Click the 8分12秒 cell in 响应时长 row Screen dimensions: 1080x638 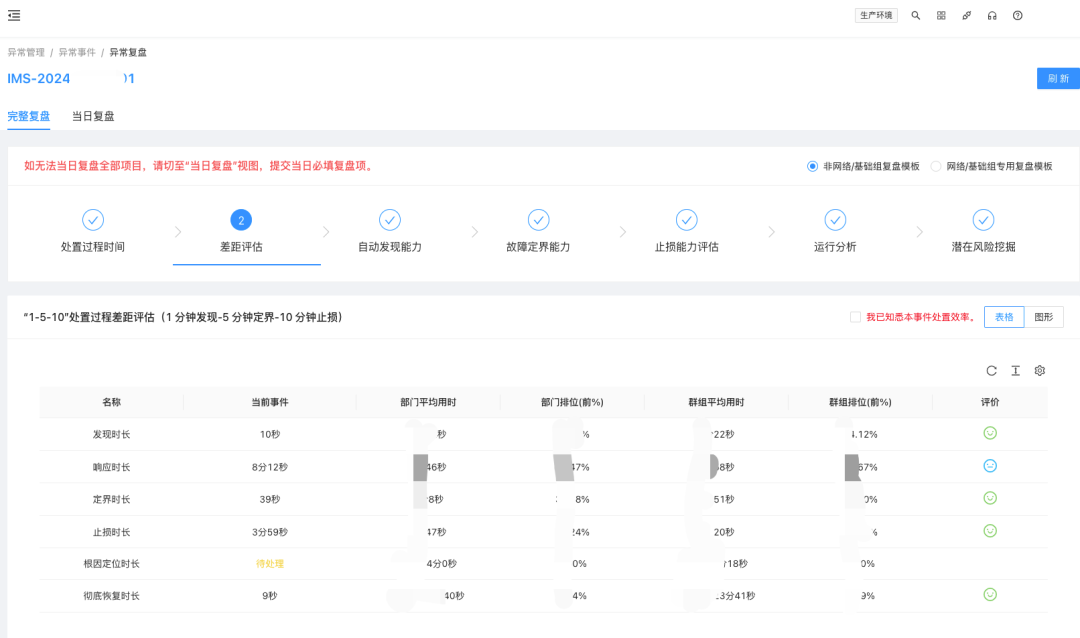(270, 467)
